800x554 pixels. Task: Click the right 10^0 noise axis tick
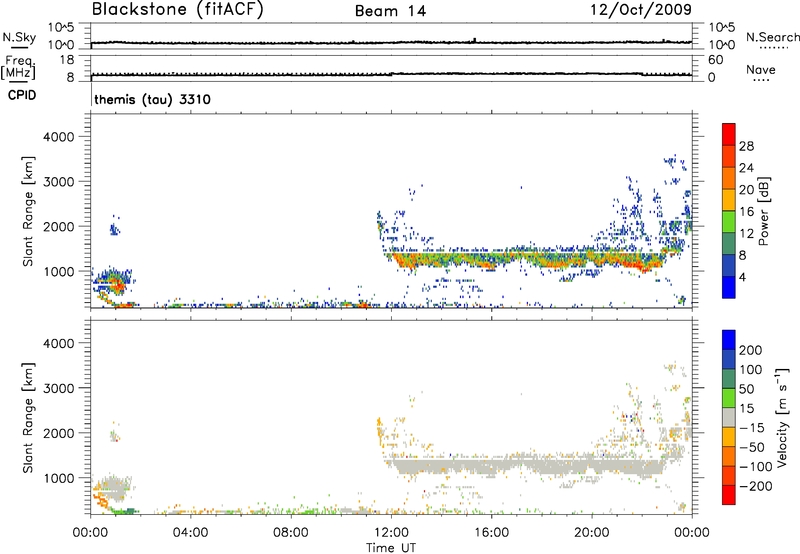tap(721, 45)
